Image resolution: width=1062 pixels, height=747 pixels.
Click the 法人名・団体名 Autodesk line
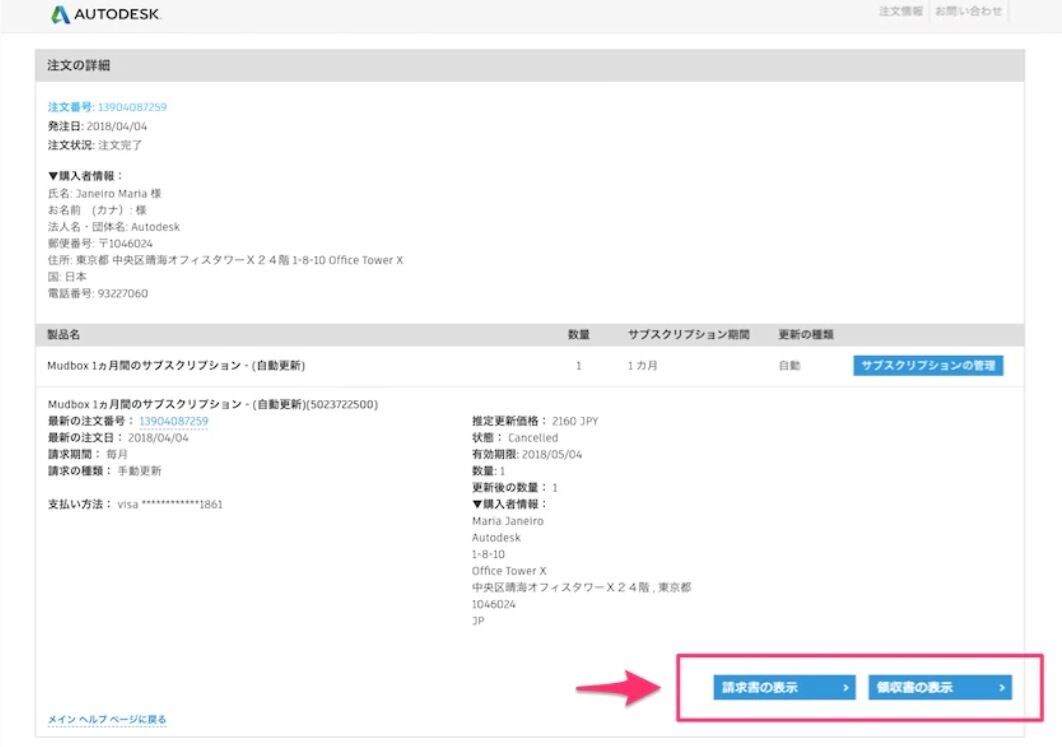(x=114, y=227)
